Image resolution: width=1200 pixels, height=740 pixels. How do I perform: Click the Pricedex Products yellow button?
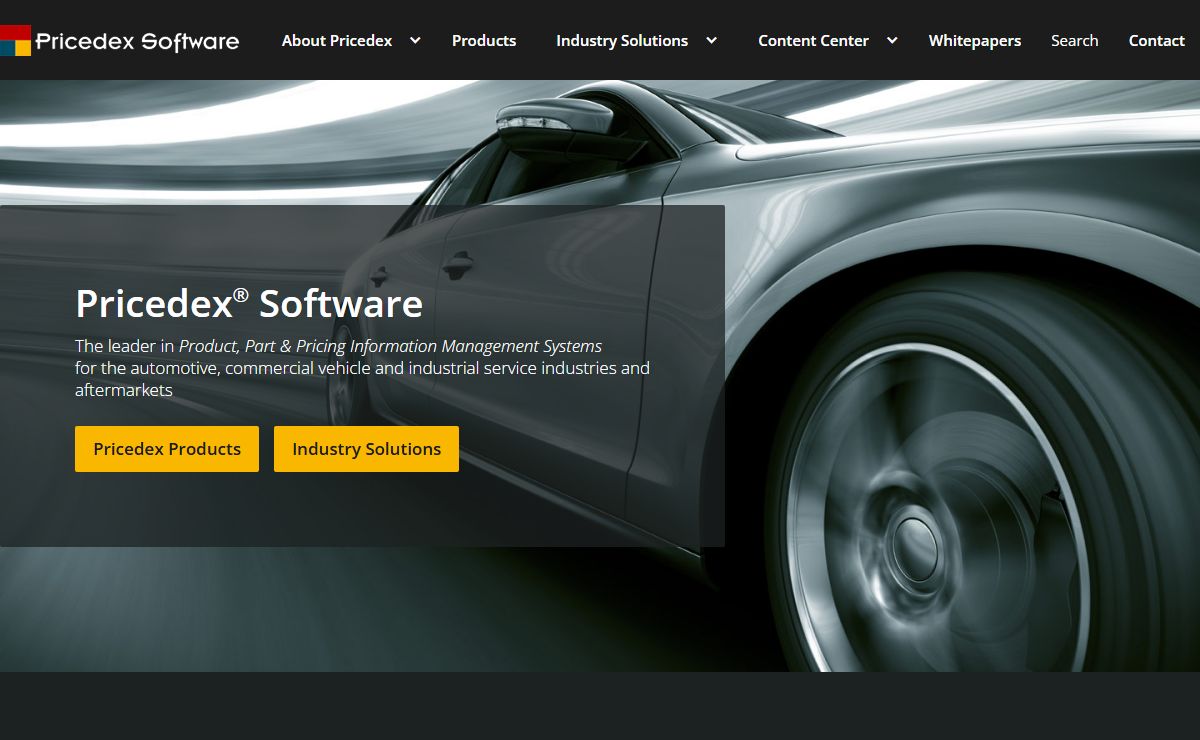[167, 449]
